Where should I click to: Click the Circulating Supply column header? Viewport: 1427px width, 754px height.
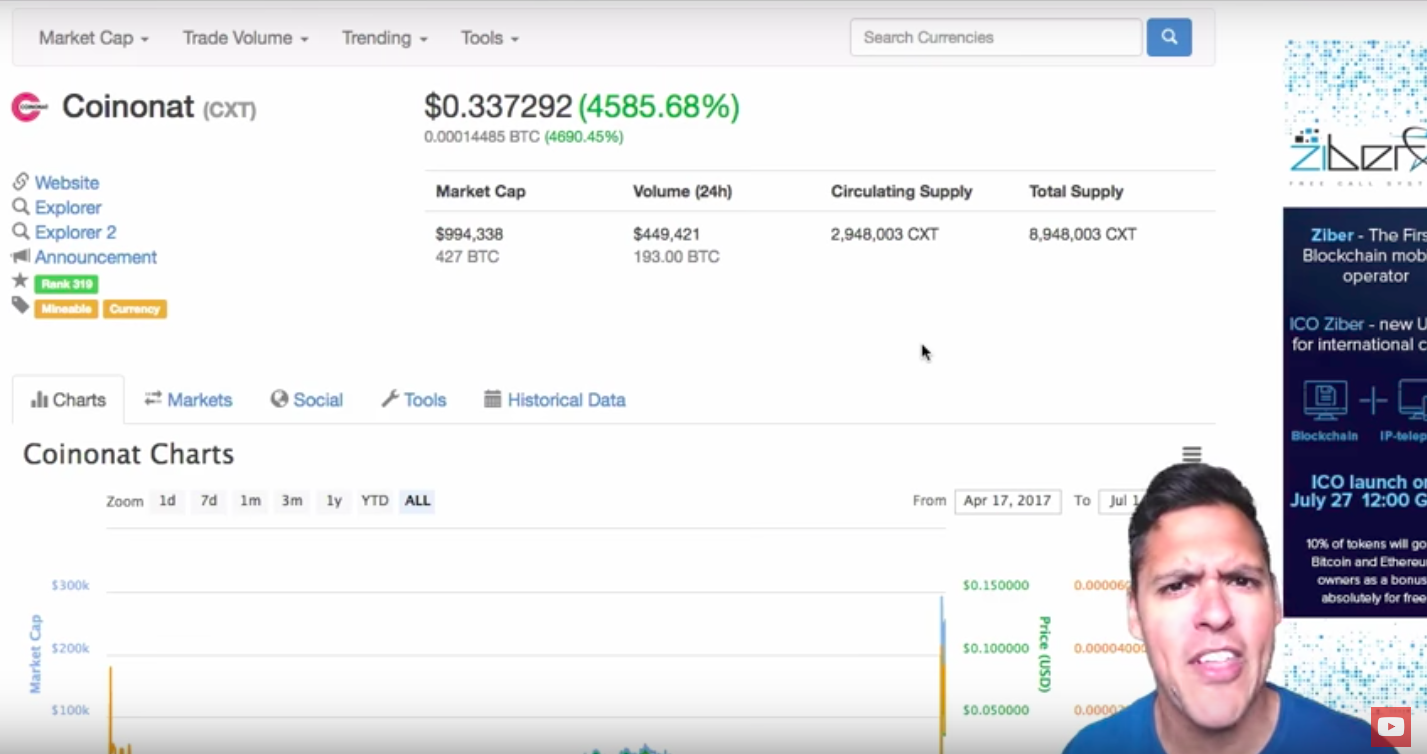pos(901,191)
